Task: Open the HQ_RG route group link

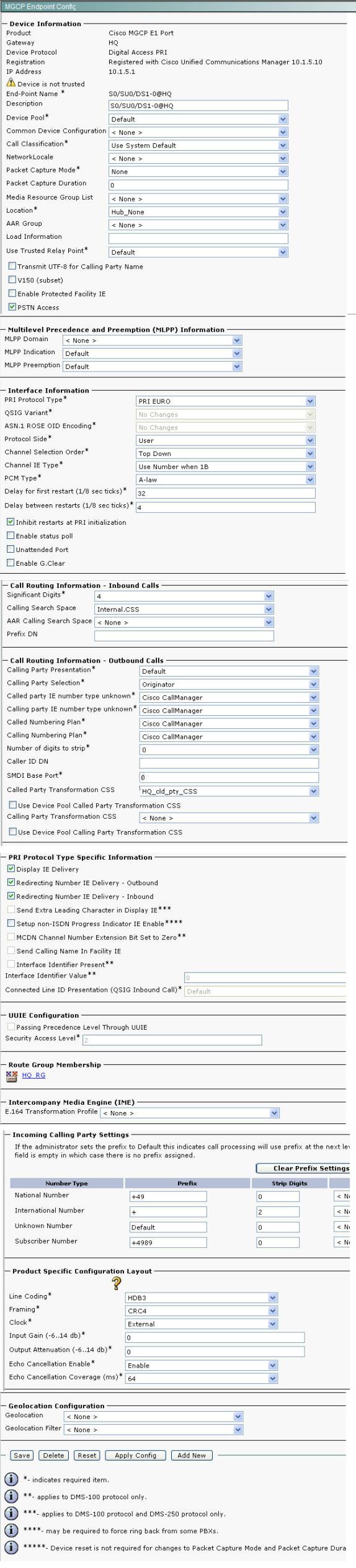Action: click(33, 1076)
